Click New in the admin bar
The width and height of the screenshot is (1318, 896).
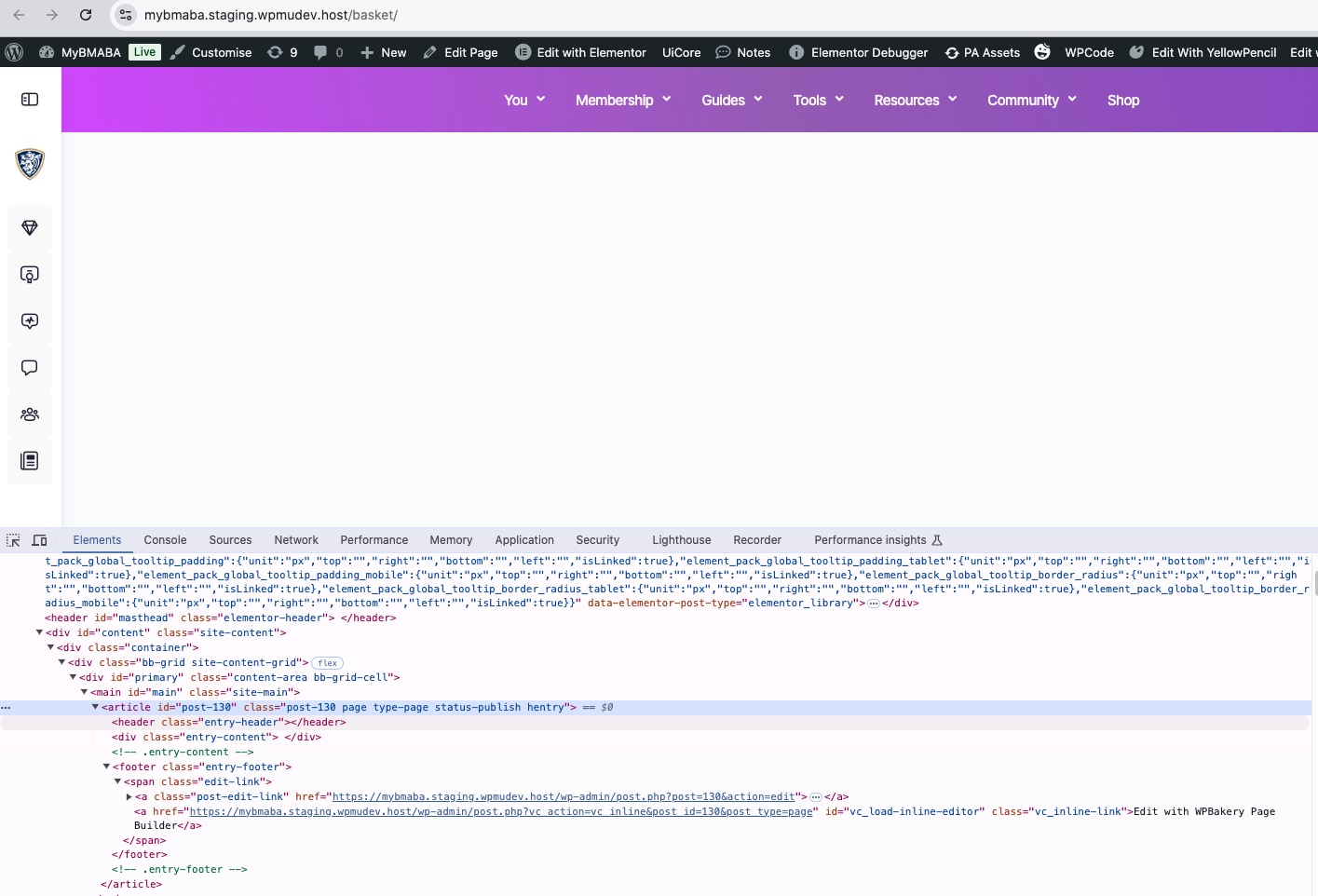383,52
